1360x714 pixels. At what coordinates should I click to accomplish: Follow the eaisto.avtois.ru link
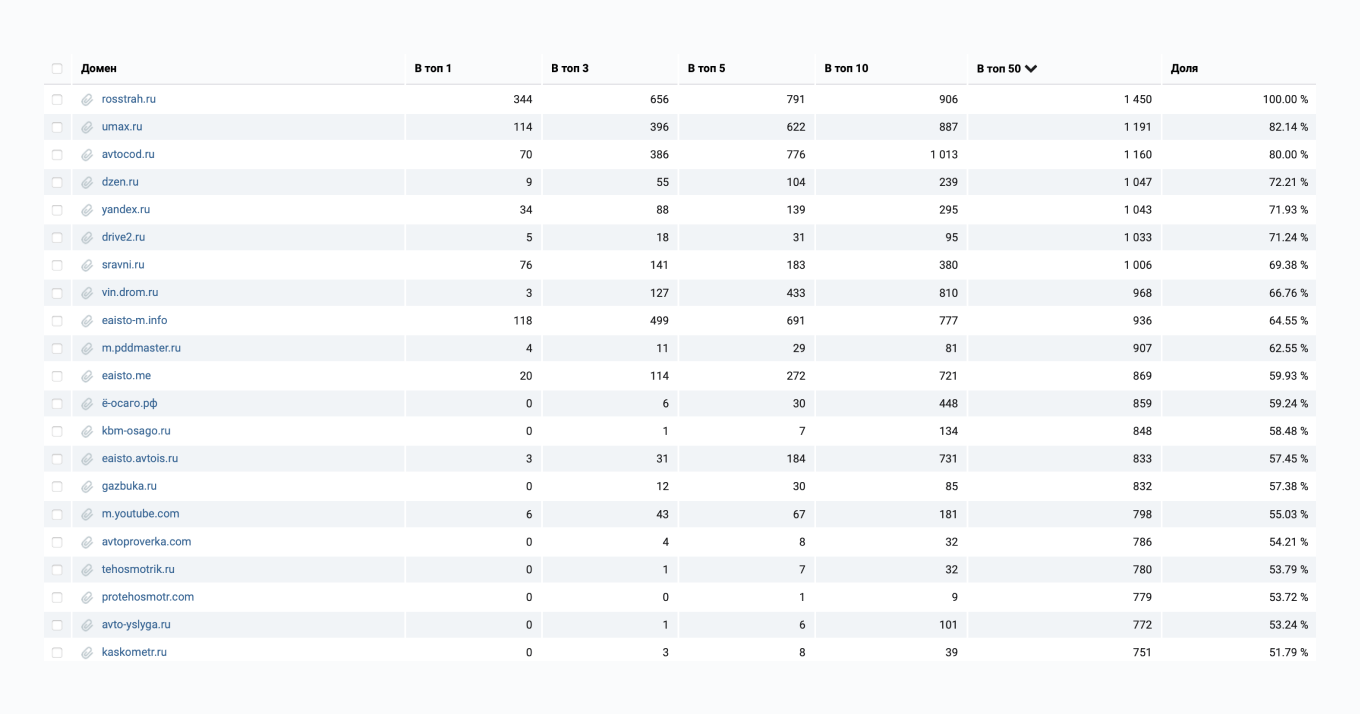tap(140, 459)
